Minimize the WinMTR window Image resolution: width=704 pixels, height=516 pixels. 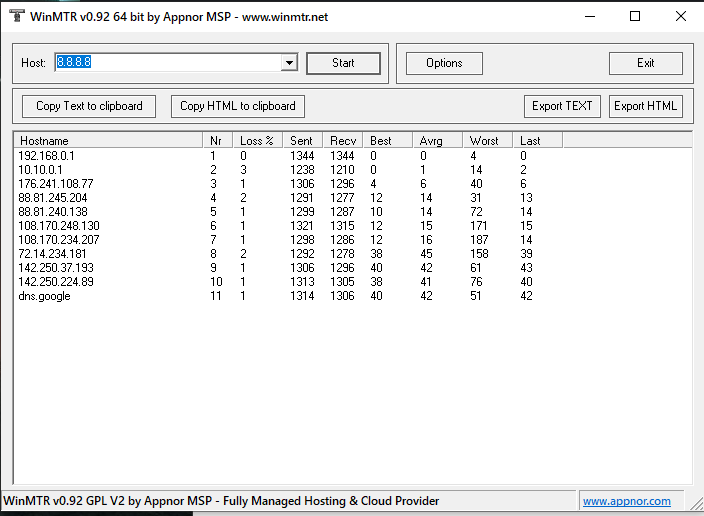pos(590,16)
